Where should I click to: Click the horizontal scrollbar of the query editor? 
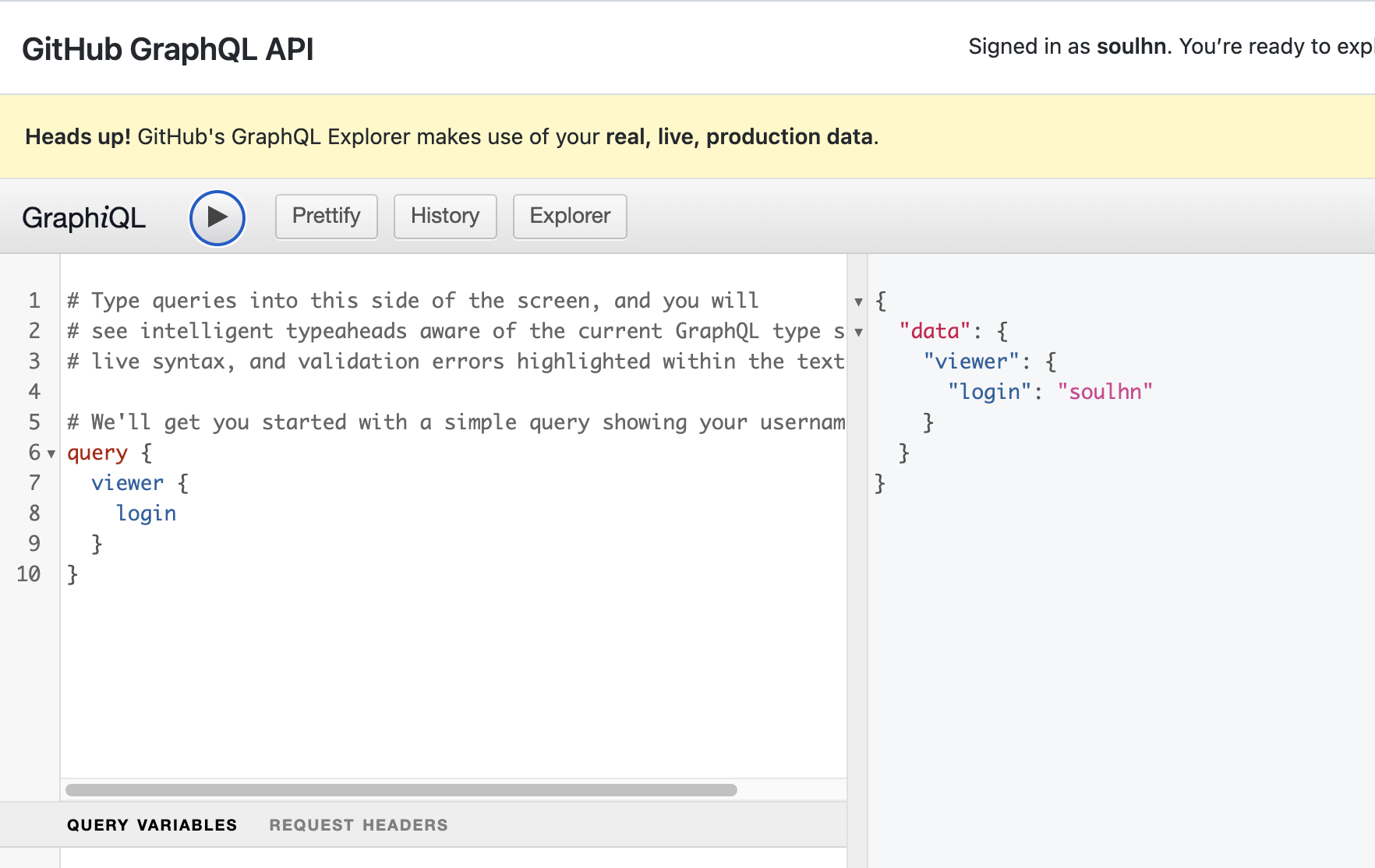click(x=401, y=790)
